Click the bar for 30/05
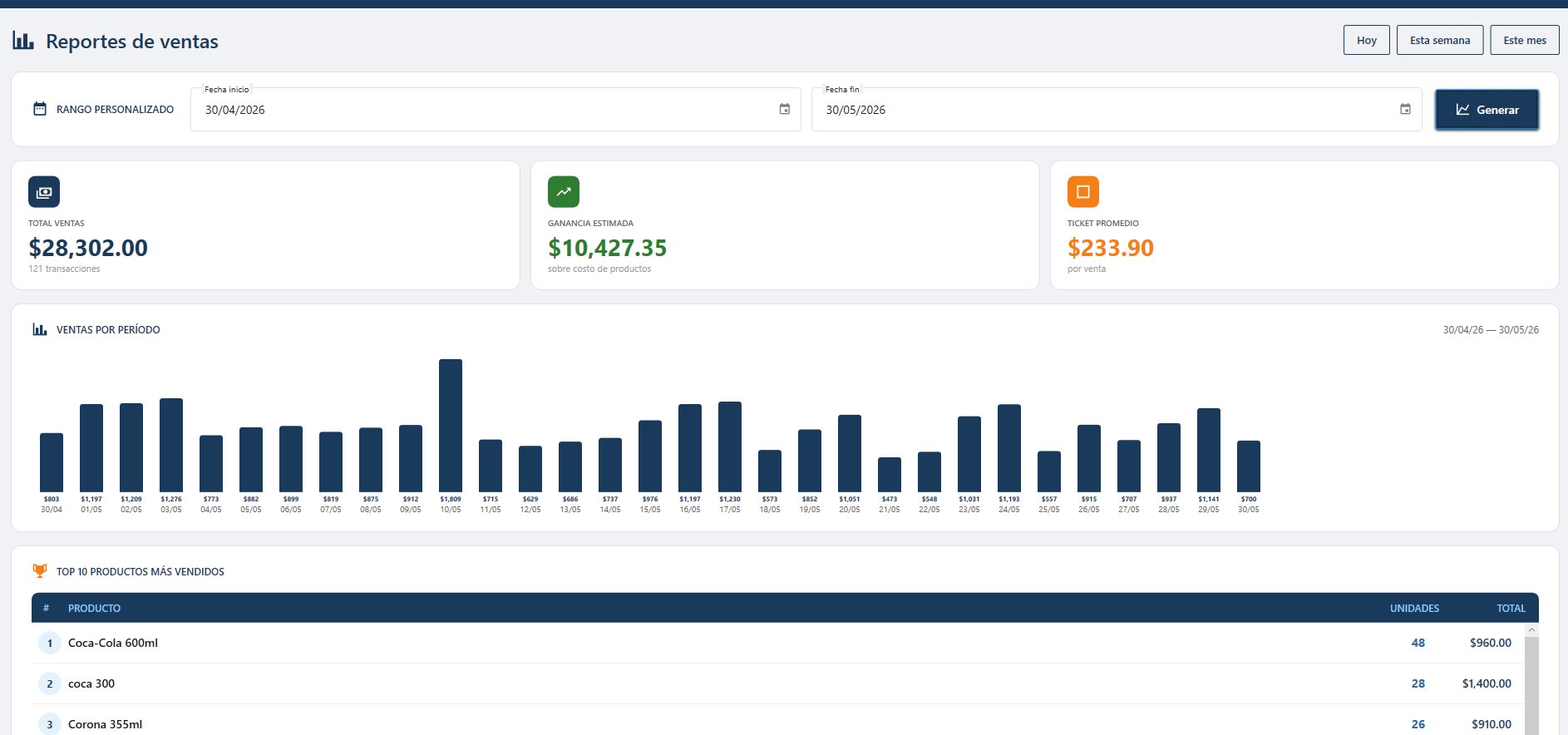 point(1249,466)
